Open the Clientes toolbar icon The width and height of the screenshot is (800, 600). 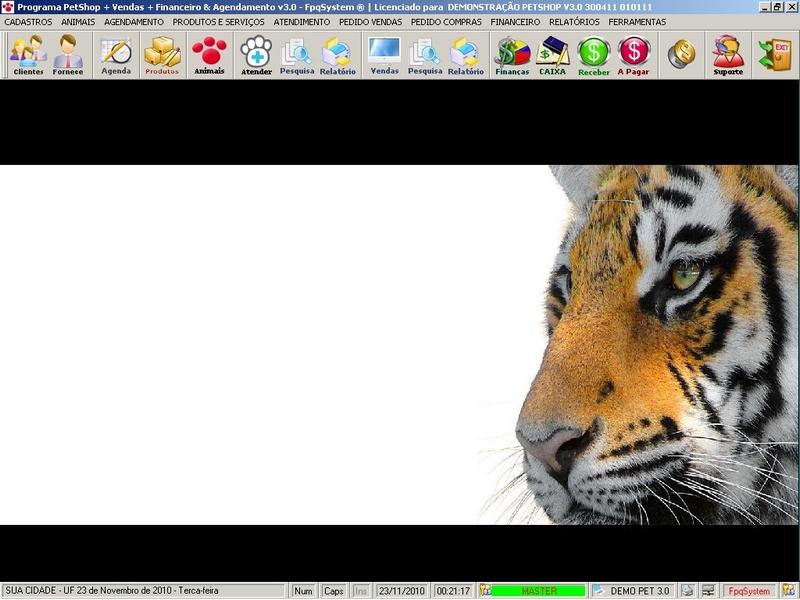28,55
